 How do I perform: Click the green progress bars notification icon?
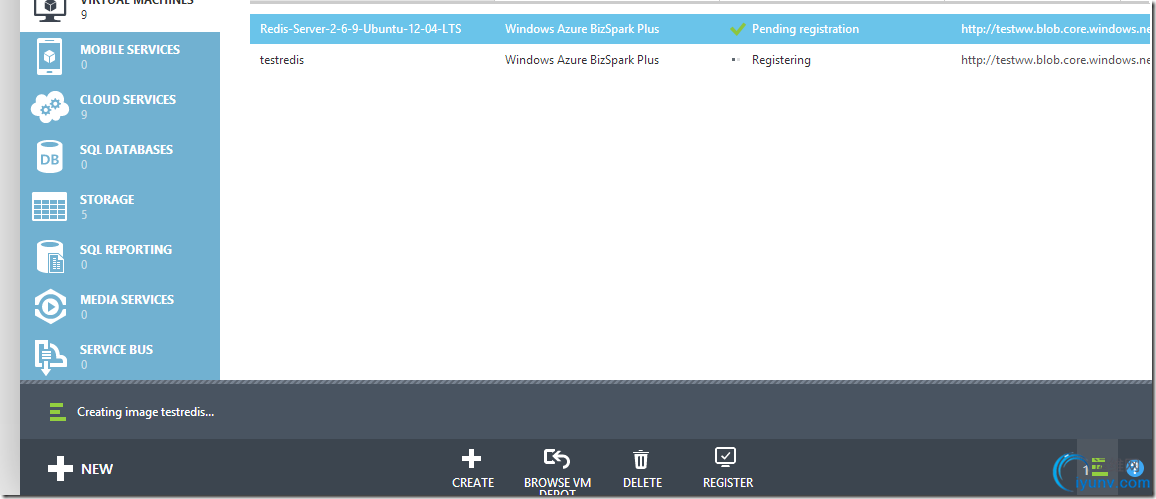pyautogui.click(x=58, y=412)
